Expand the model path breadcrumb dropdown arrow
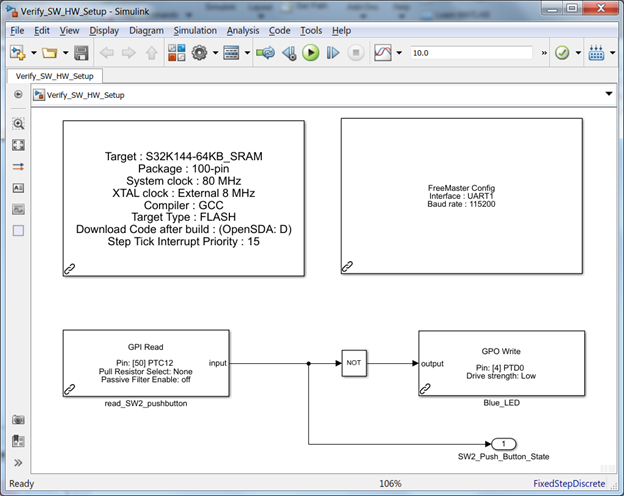Image resolution: width=624 pixels, height=496 pixels. coord(609,94)
